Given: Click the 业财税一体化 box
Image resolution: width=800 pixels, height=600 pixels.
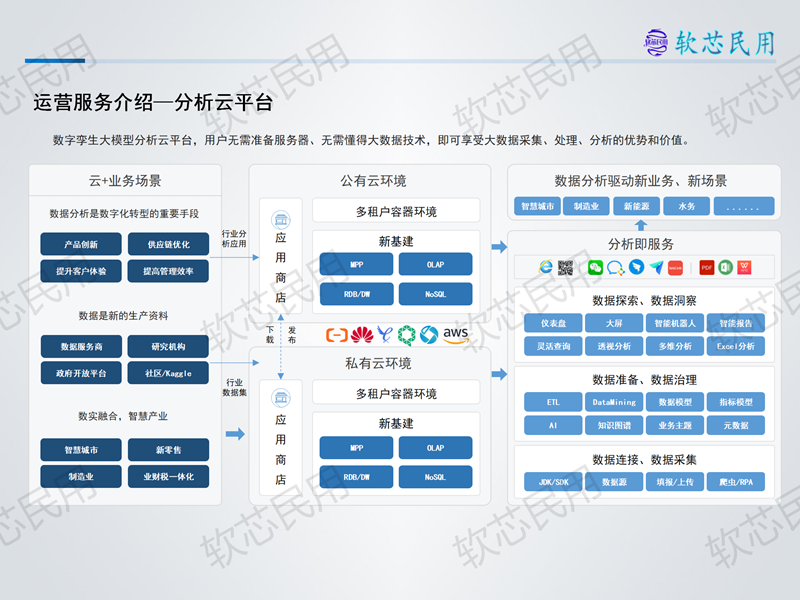Looking at the screenshot, I should point(168,477).
